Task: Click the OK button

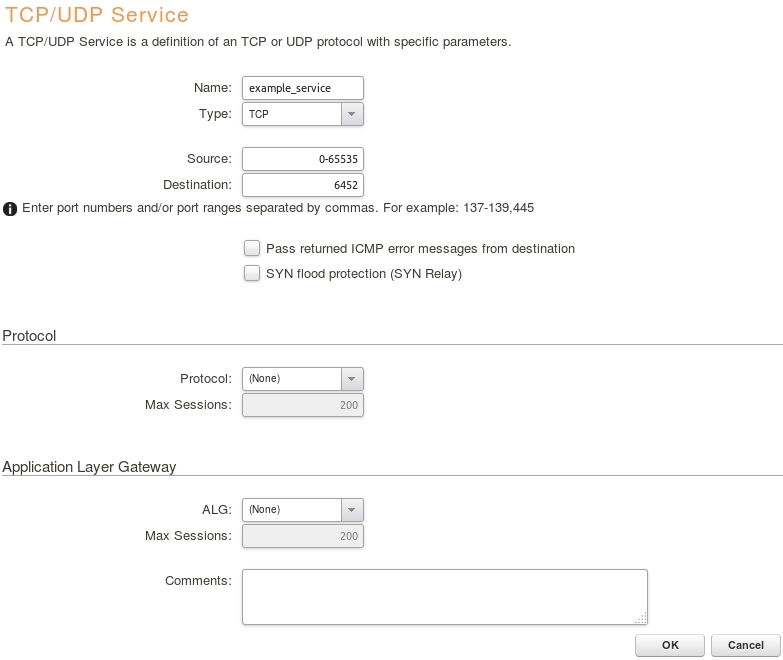Action: [670, 645]
